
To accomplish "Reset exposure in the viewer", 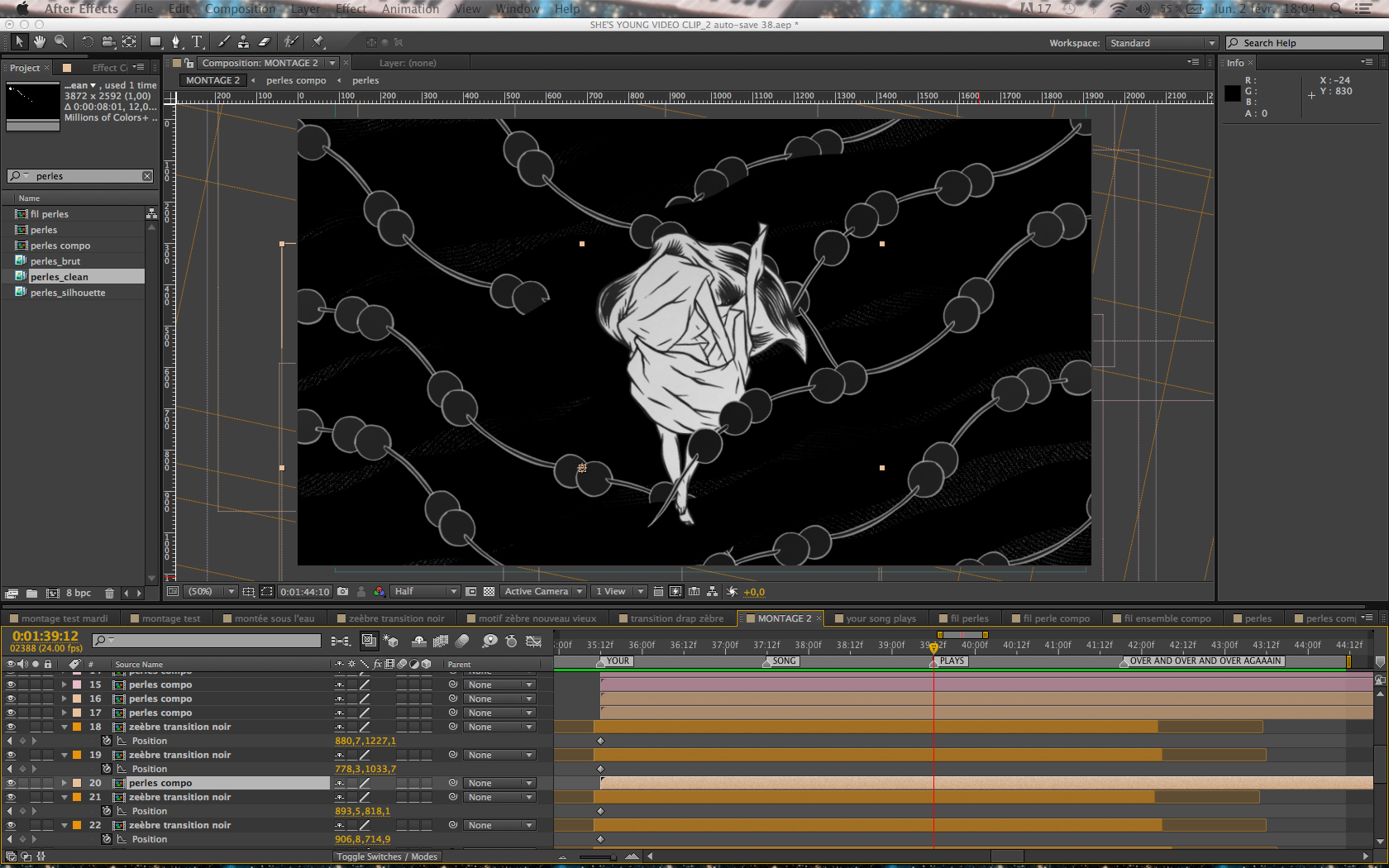I will pyautogui.click(x=732, y=592).
